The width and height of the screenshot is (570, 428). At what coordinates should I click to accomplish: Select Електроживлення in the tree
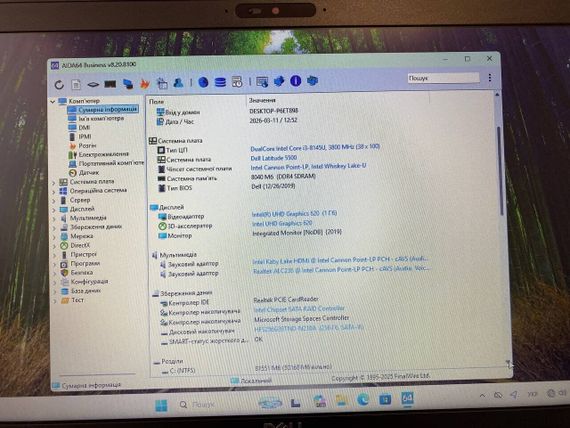tap(104, 155)
